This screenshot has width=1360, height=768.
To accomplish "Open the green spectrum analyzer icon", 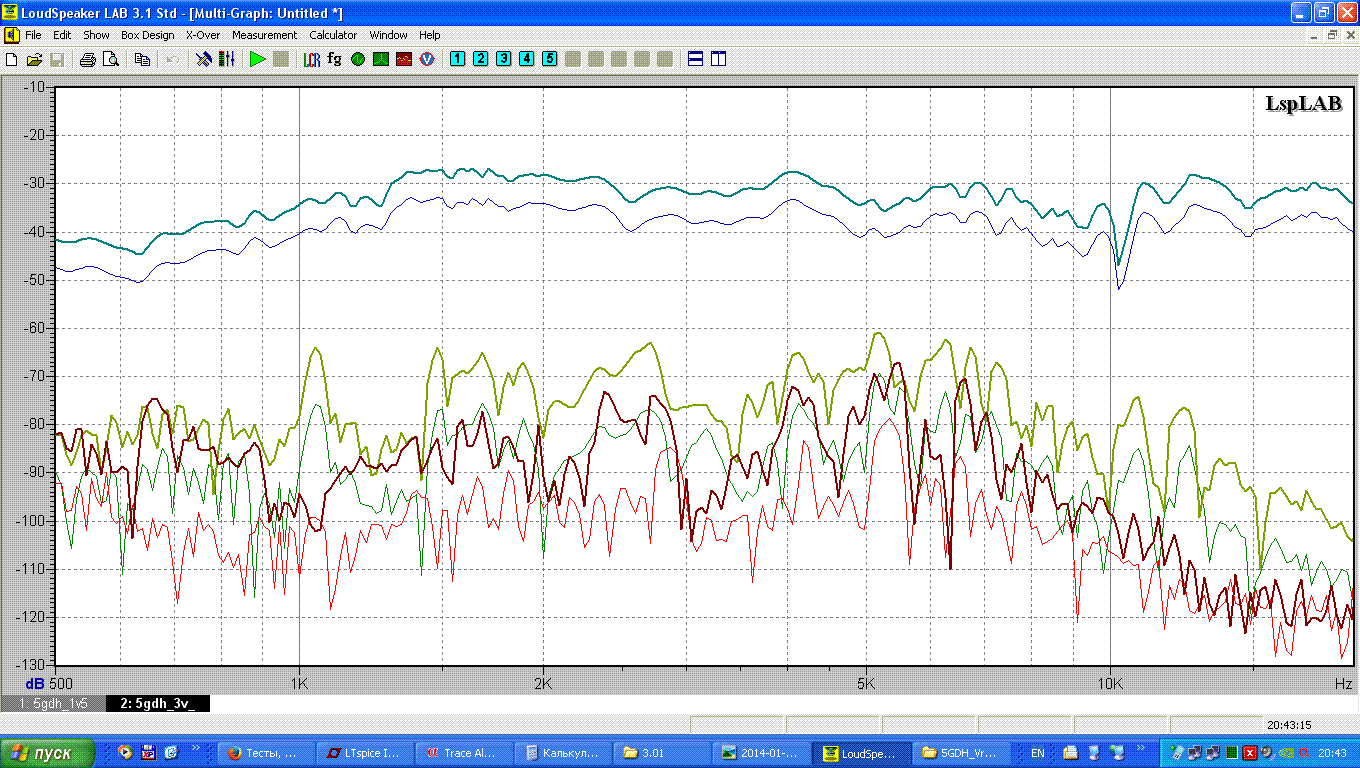I will [x=381, y=60].
